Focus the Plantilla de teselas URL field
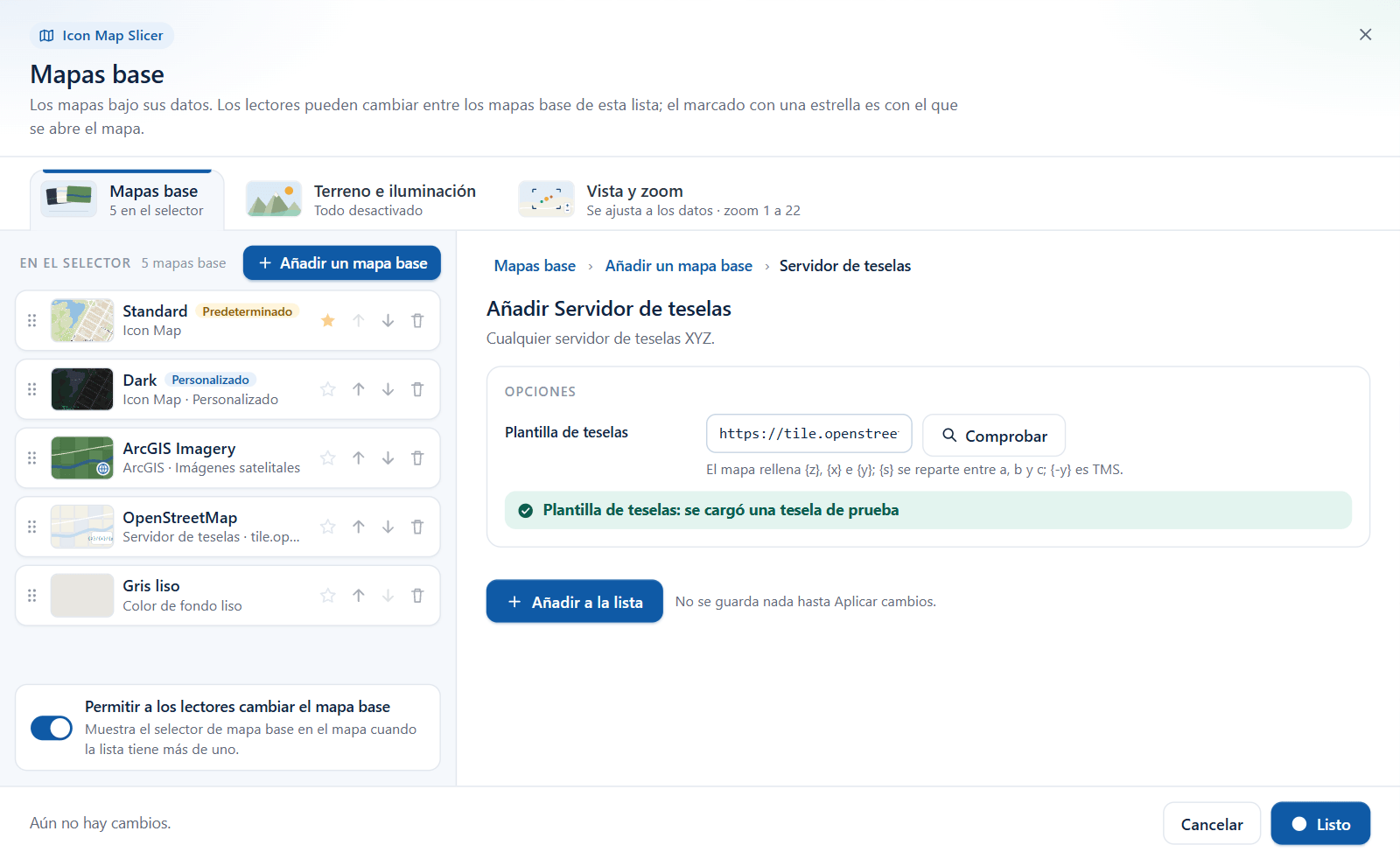The image size is (1400, 859). pyautogui.click(x=809, y=434)
